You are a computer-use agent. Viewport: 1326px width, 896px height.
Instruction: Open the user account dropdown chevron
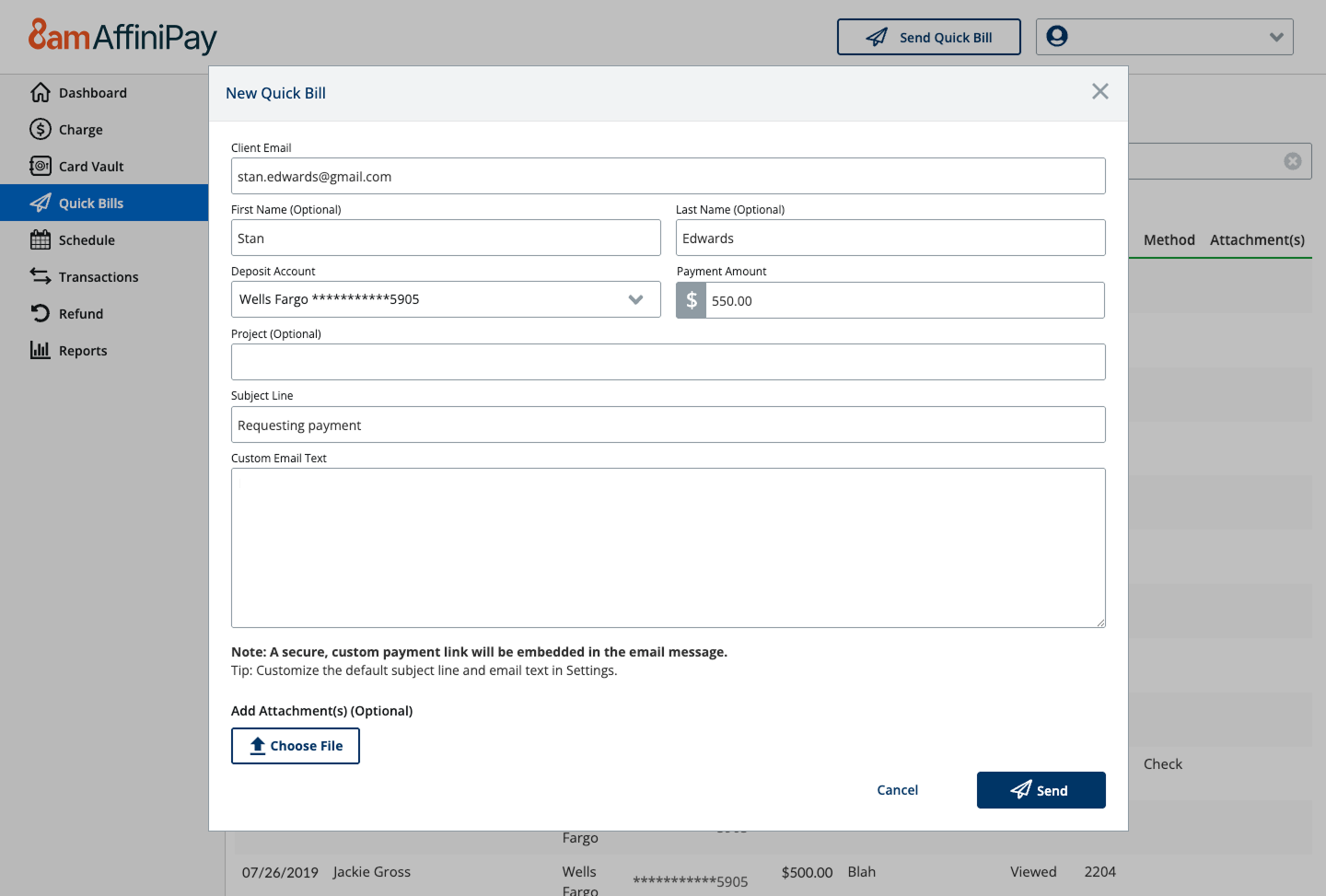[x=1276, y=37]
